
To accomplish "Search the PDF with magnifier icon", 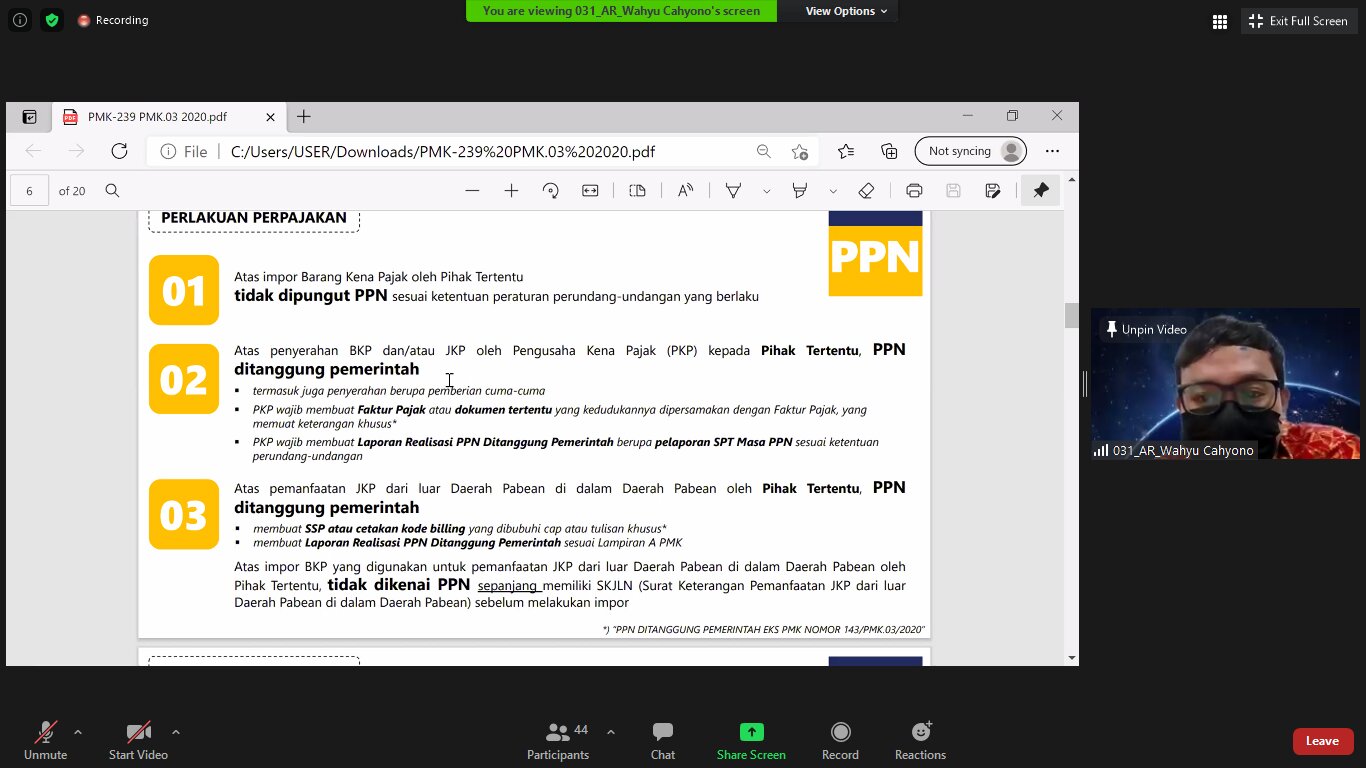I will (113, 191).
